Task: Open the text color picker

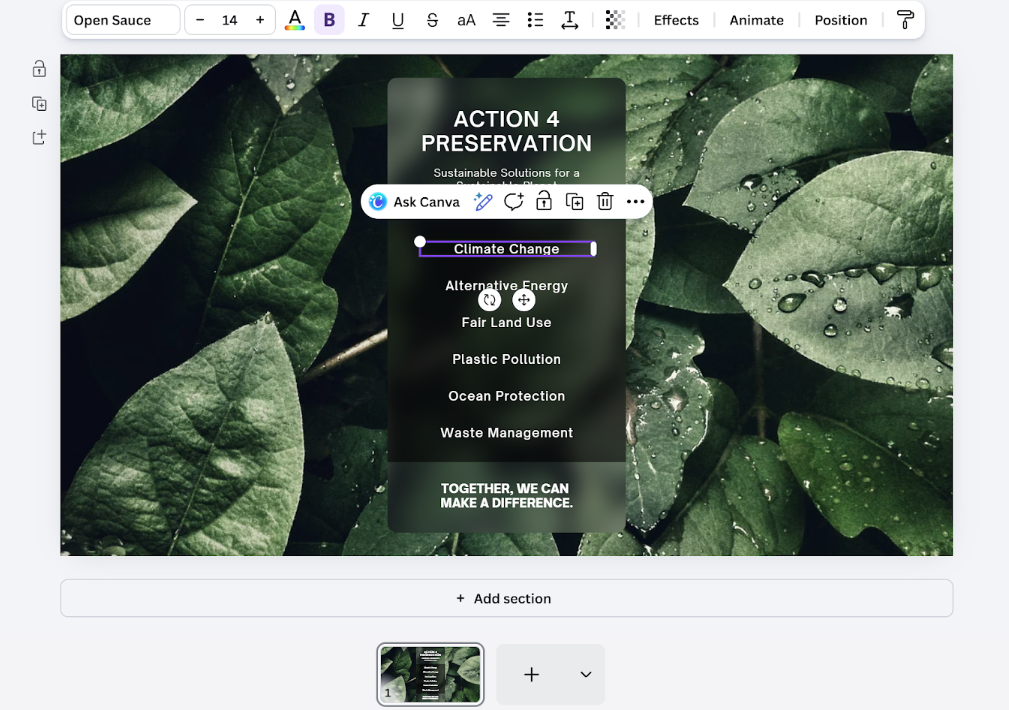Action: 294,20
